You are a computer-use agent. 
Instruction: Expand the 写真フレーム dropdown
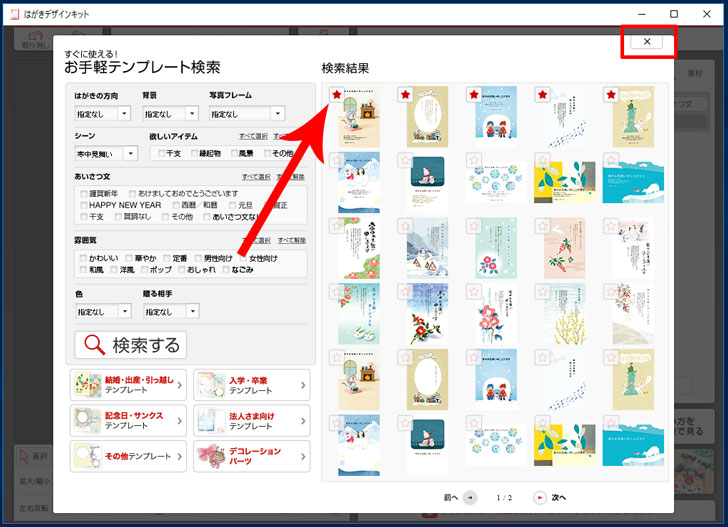247,114
